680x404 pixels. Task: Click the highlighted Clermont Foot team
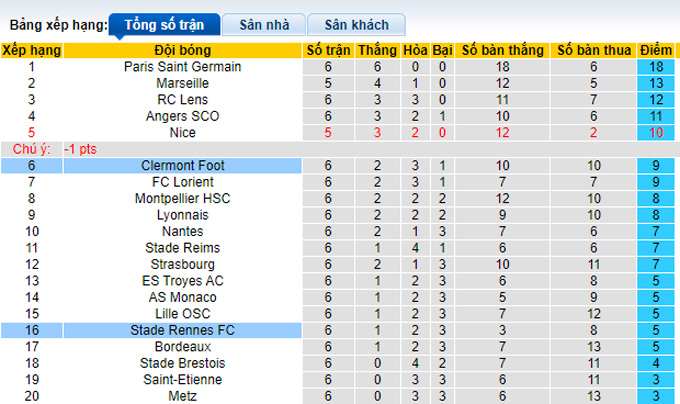pyautogui.click(x=182, y=166)
